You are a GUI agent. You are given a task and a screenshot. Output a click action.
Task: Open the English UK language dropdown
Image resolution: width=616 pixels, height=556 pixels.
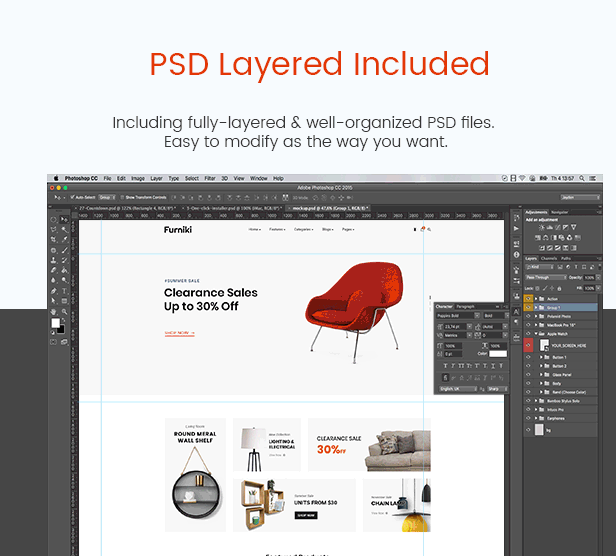coord(458,389)
